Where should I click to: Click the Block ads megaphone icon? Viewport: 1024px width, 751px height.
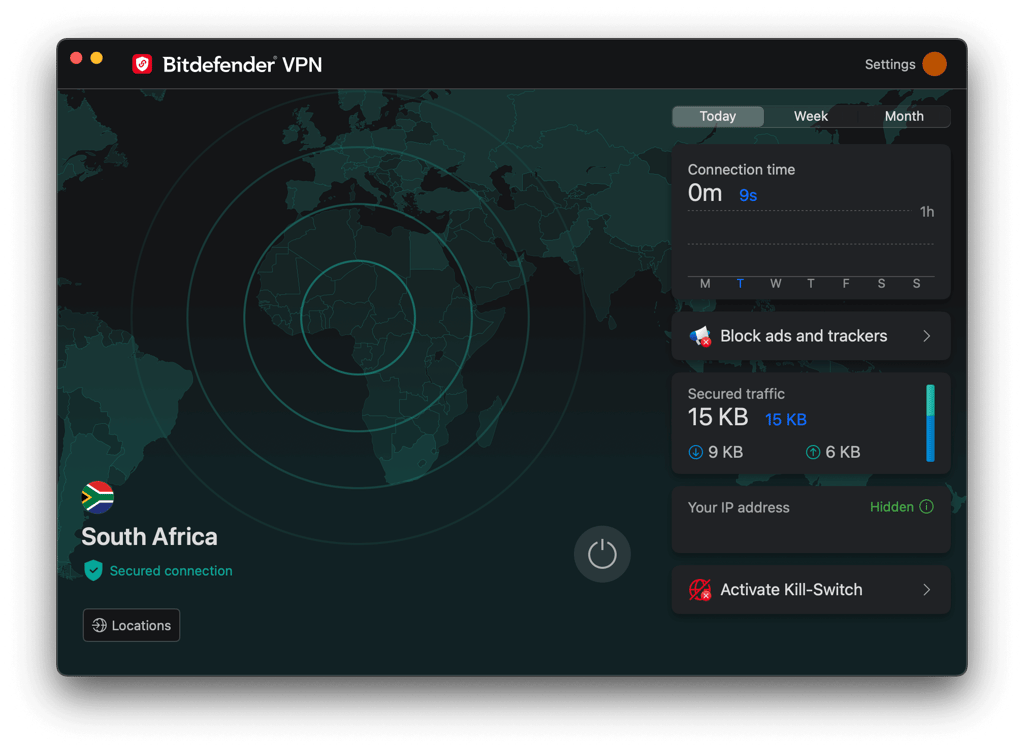click(x=700, y=336)
